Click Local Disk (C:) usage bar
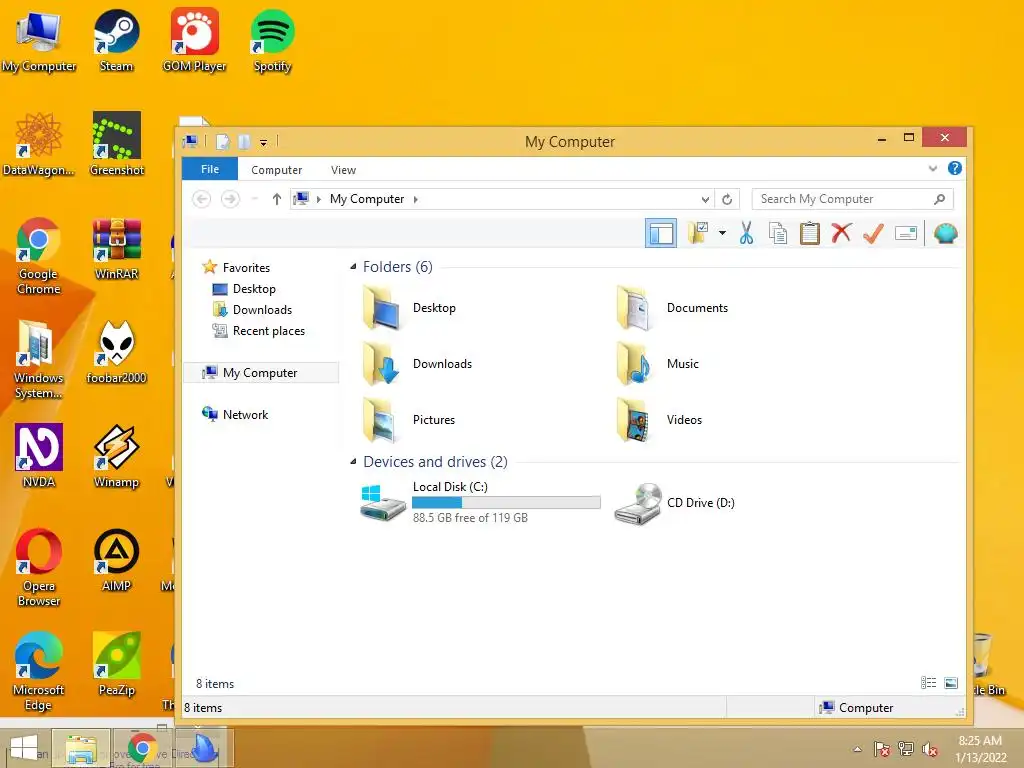The height and width of the screenshot is (768, 1024). click(506, 502)
